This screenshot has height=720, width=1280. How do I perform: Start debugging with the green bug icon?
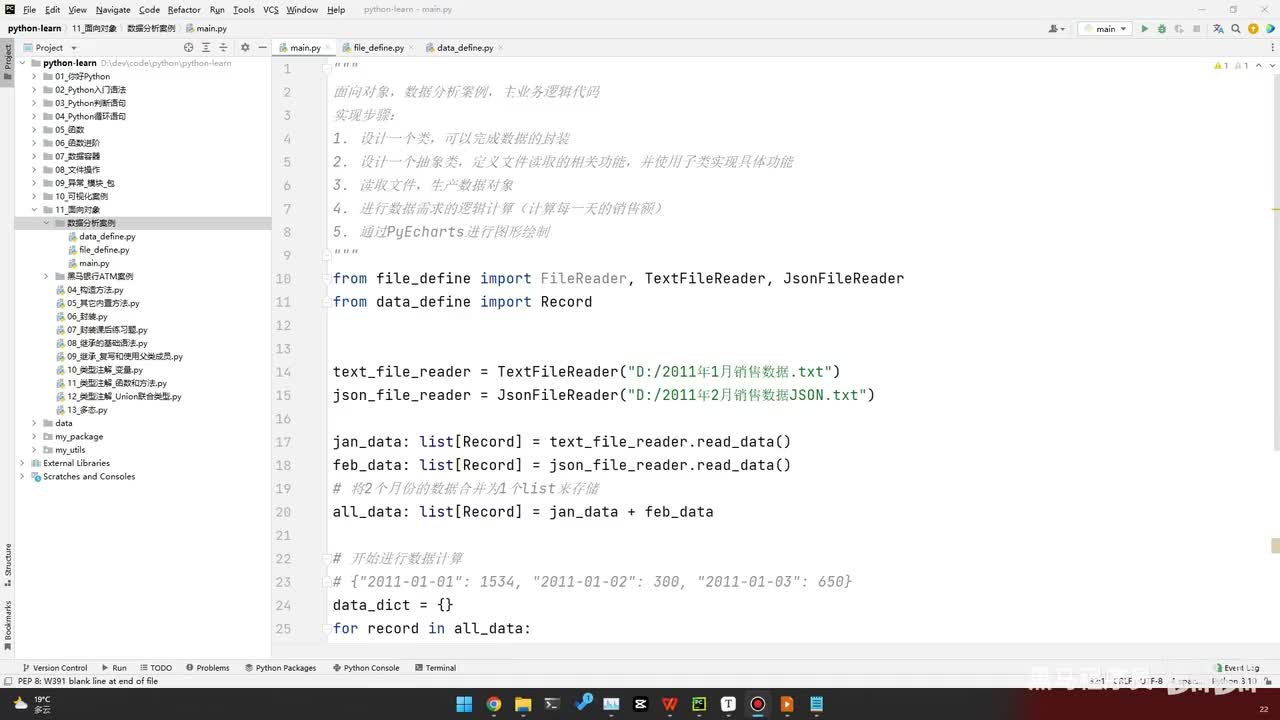click(1161, 29)
